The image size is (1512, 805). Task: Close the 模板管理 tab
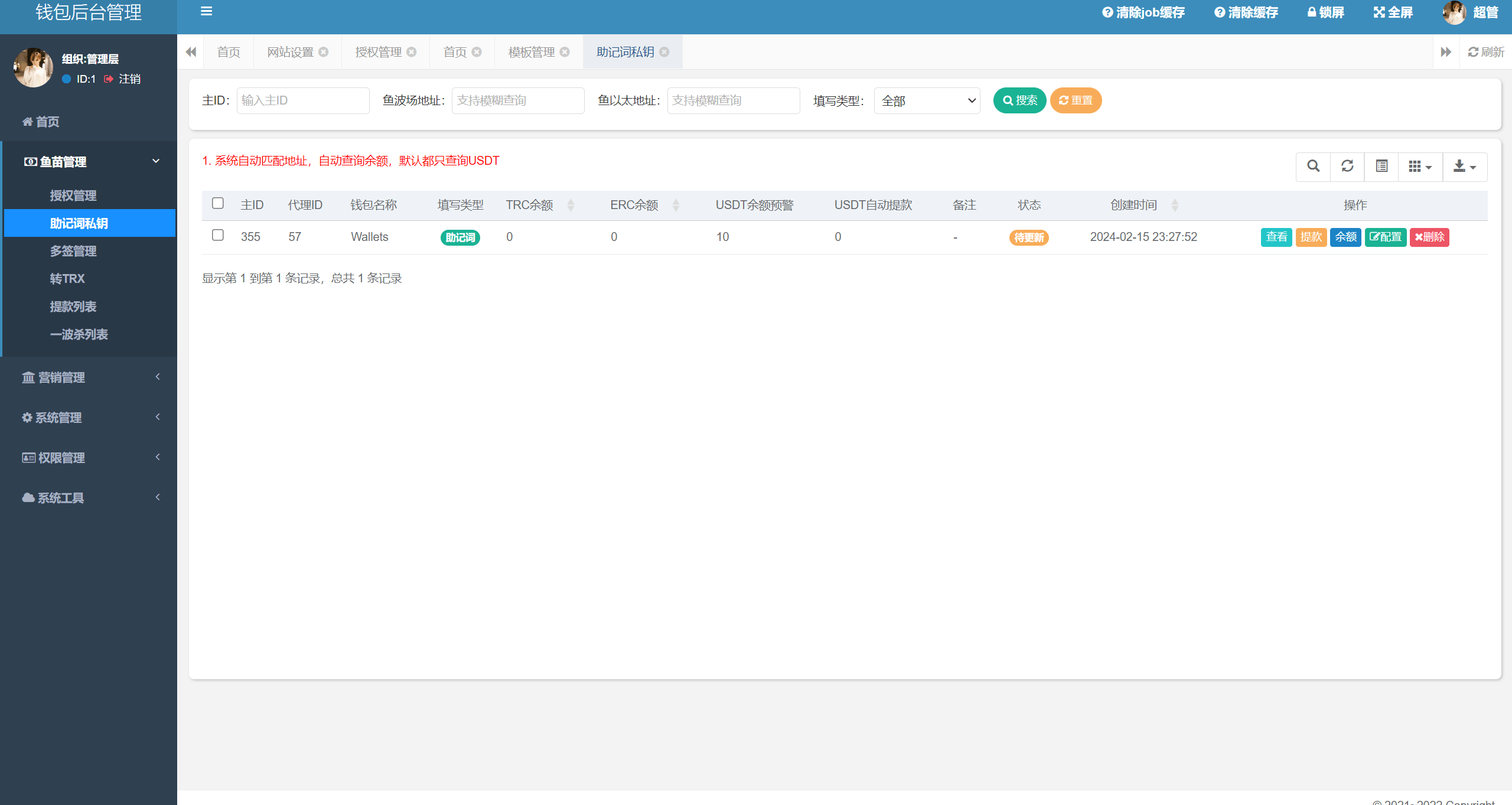[565, 52]
